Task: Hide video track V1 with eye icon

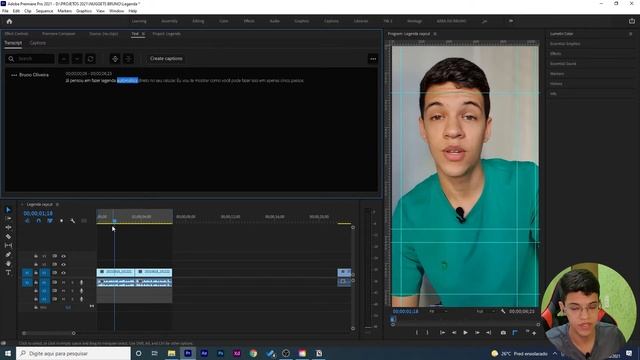Action: pos(64,273)
